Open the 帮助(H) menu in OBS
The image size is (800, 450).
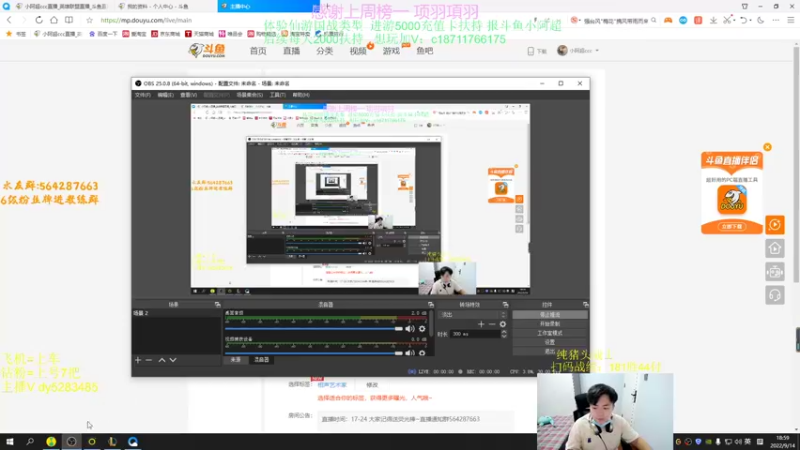pyautogui.click(x=301, y=95)
